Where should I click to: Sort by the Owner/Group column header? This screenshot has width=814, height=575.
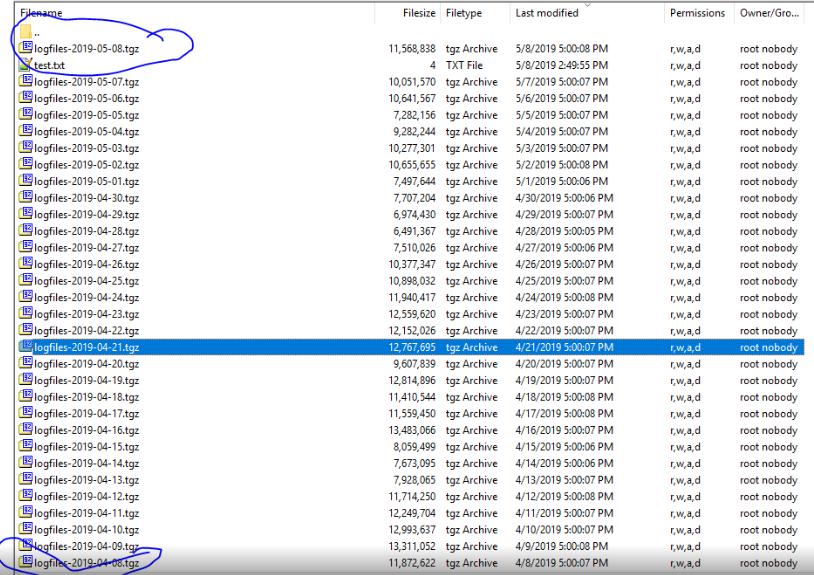point(769,13)
